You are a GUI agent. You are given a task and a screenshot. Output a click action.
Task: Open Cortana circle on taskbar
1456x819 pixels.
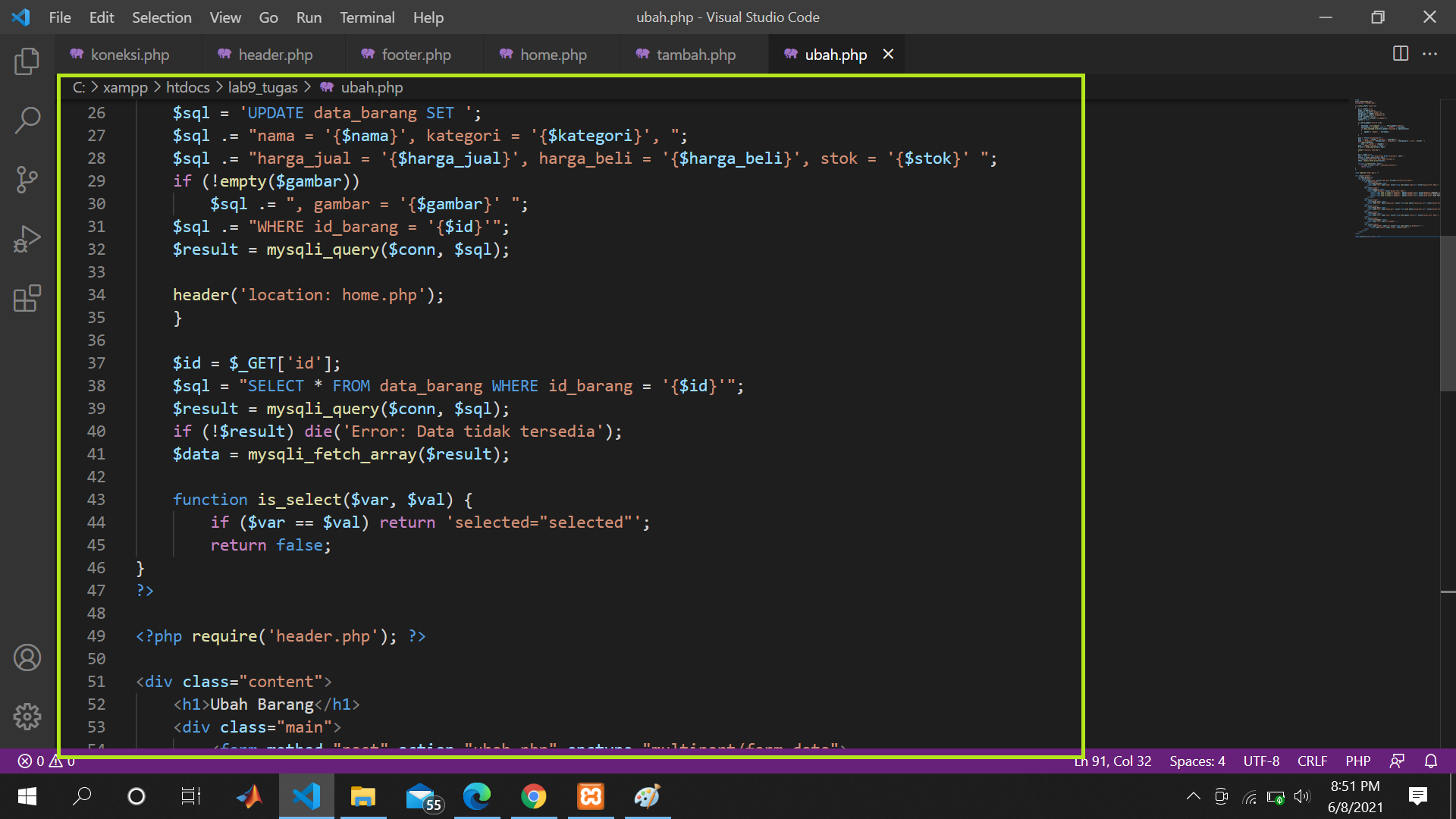(136, 796)
